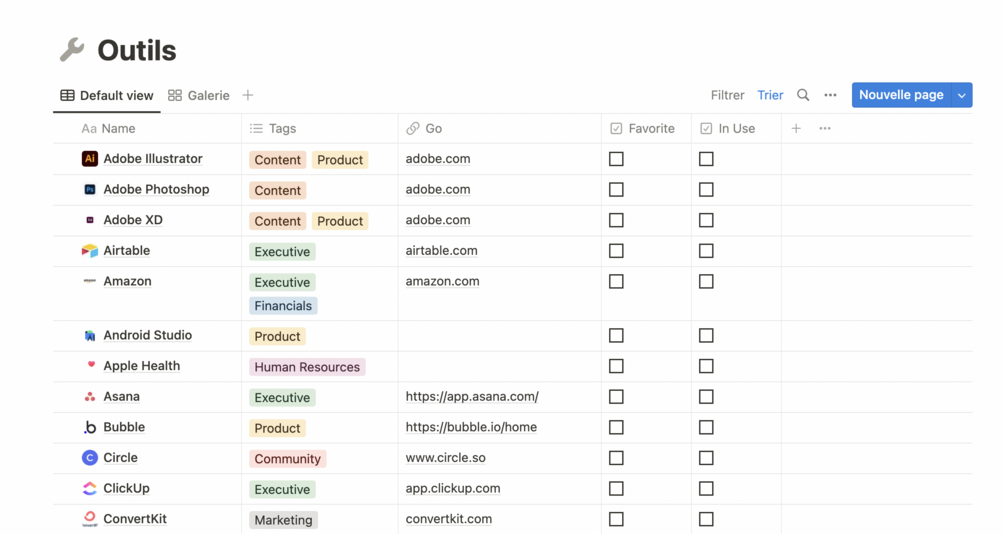Check Favorite for Adobe Illustrator

point(616,159)
